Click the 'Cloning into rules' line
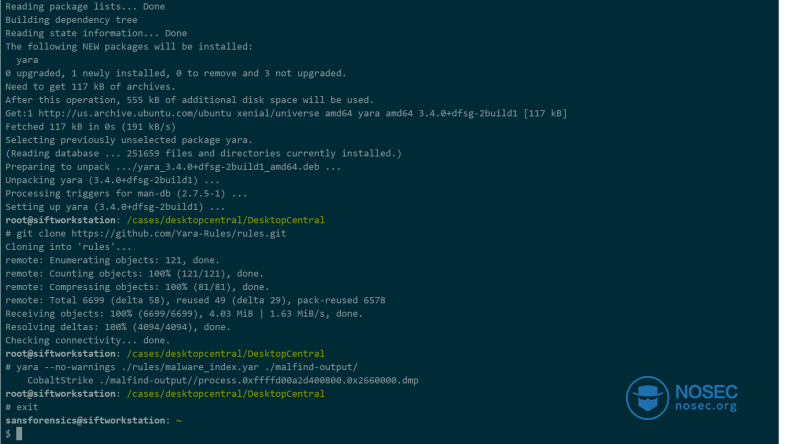Image resolution: width=790 pixels, height=444 pixels. point(68,247)
